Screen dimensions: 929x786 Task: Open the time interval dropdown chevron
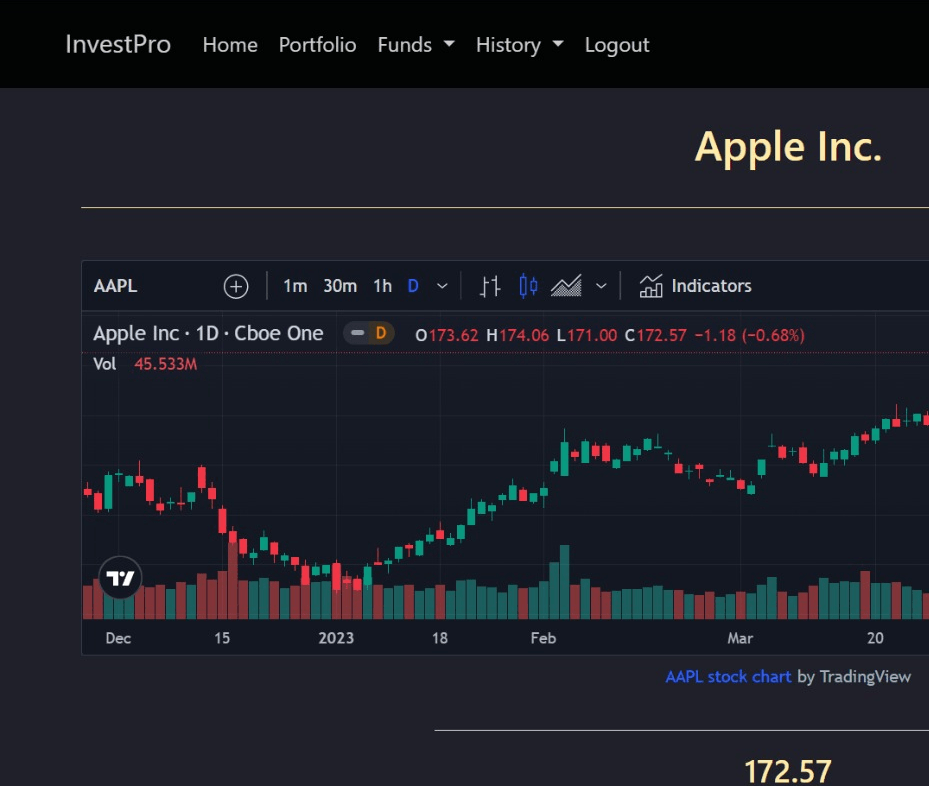[442, 286]
